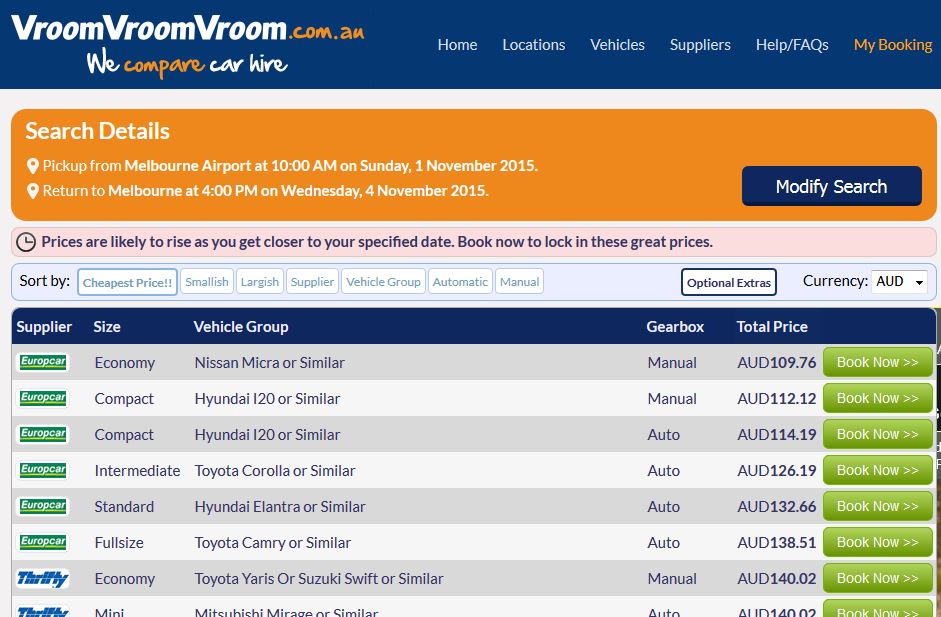Go to Locations in the top navigation
This screenshot has width=941, height=617.
pyautogui.click(x=534, y=45)
